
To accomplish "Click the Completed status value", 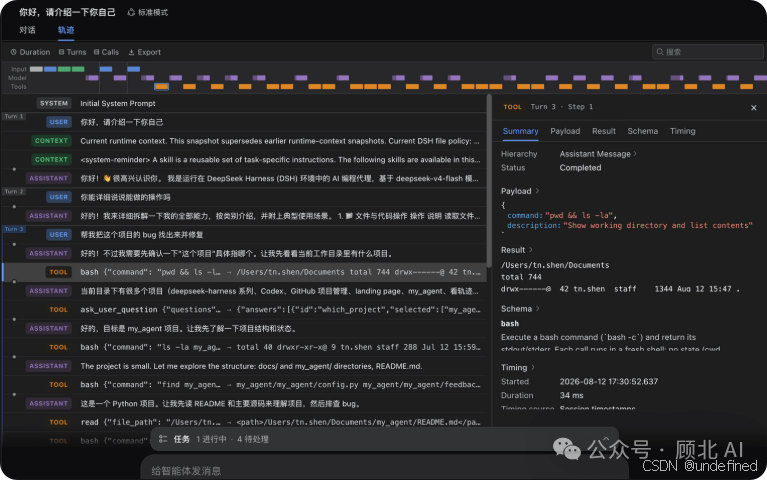I will (580, 167).
